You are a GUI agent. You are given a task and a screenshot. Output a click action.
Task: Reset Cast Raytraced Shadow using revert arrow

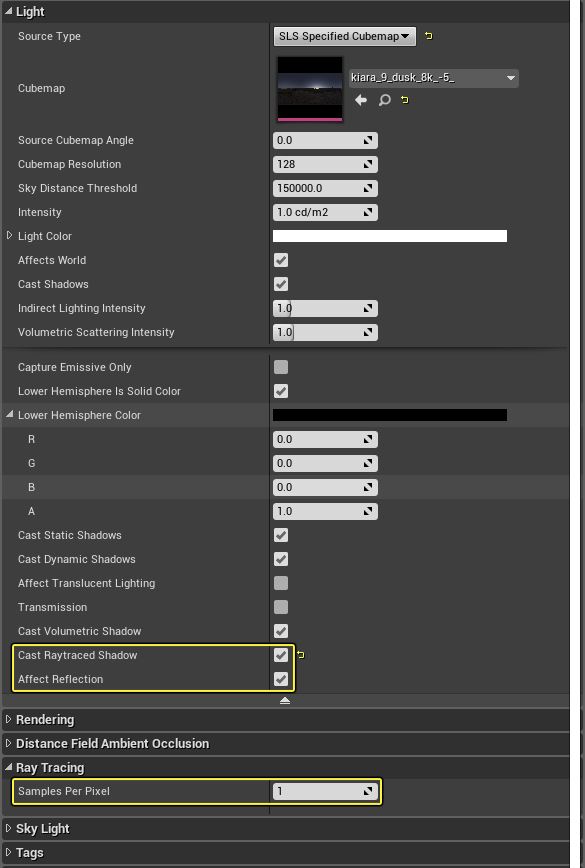tap(302, 655)
